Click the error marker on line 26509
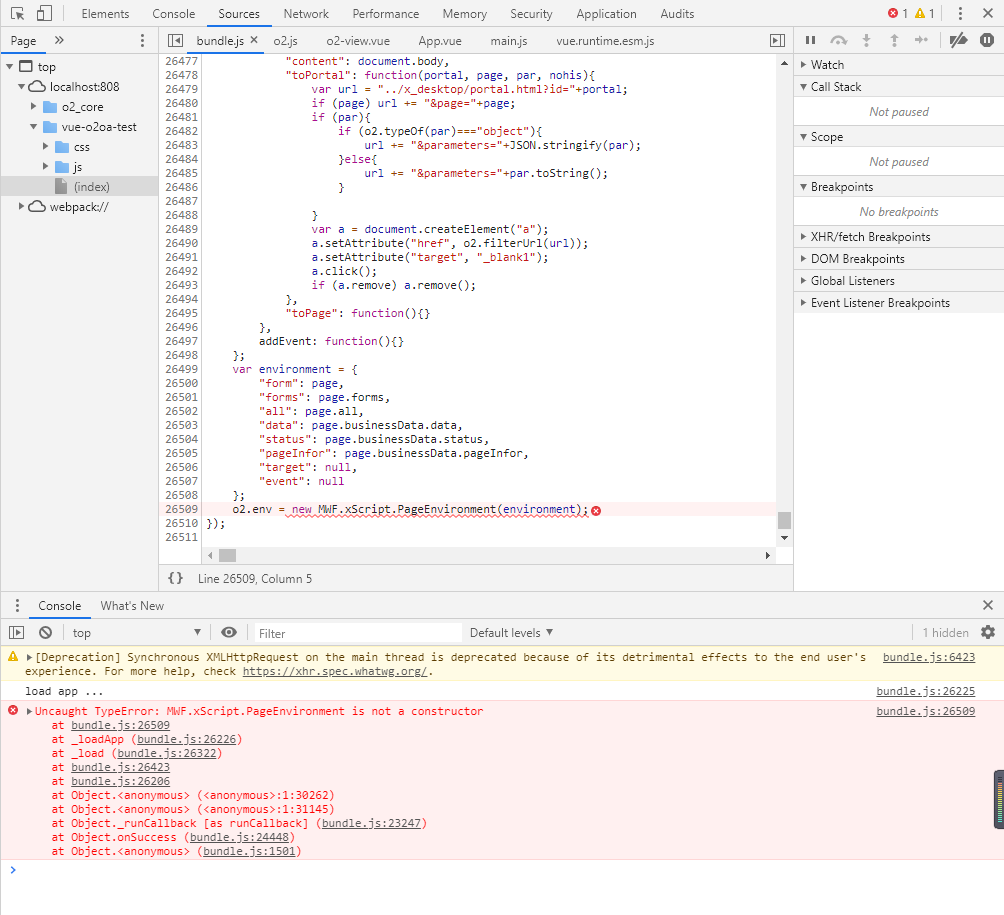 click(x=596, y=510)
